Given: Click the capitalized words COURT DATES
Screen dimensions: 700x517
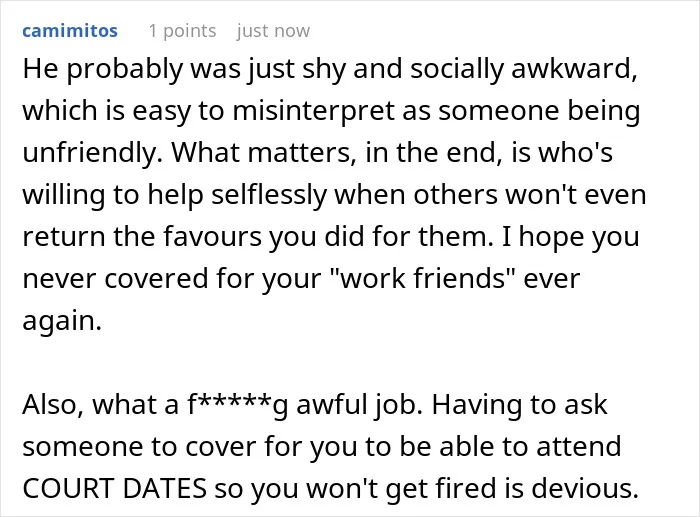Looking at the screenshot, I should (x=115, y=488).
